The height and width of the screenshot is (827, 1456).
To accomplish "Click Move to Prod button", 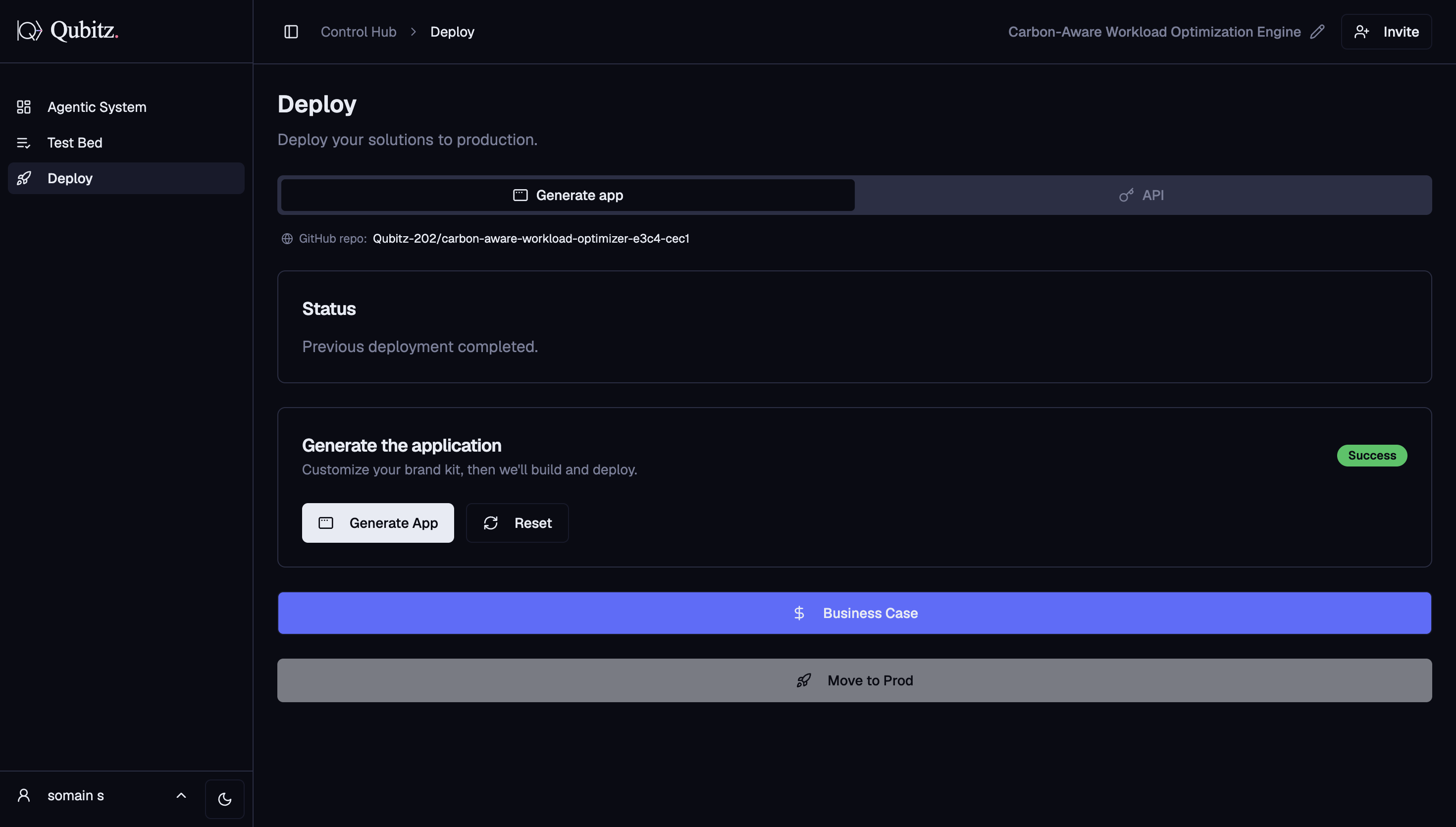I will [855, 680].
